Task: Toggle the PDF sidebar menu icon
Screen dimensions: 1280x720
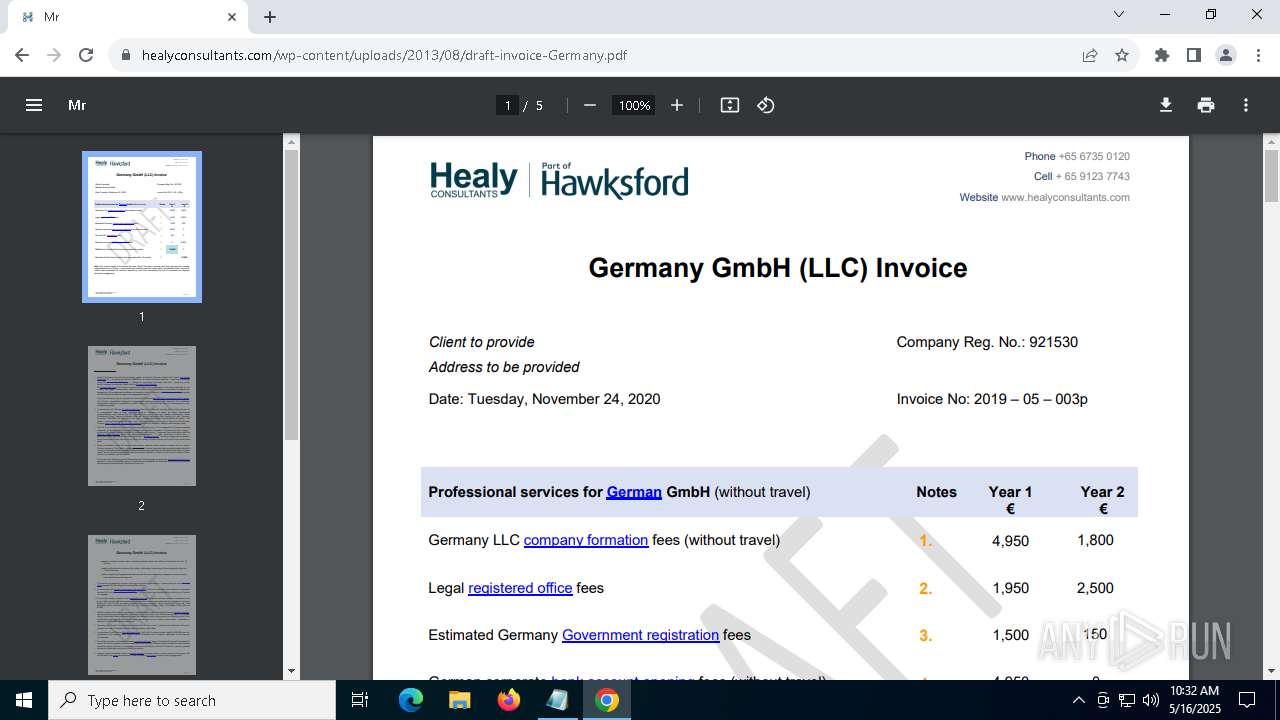Action: pos(34,105)
